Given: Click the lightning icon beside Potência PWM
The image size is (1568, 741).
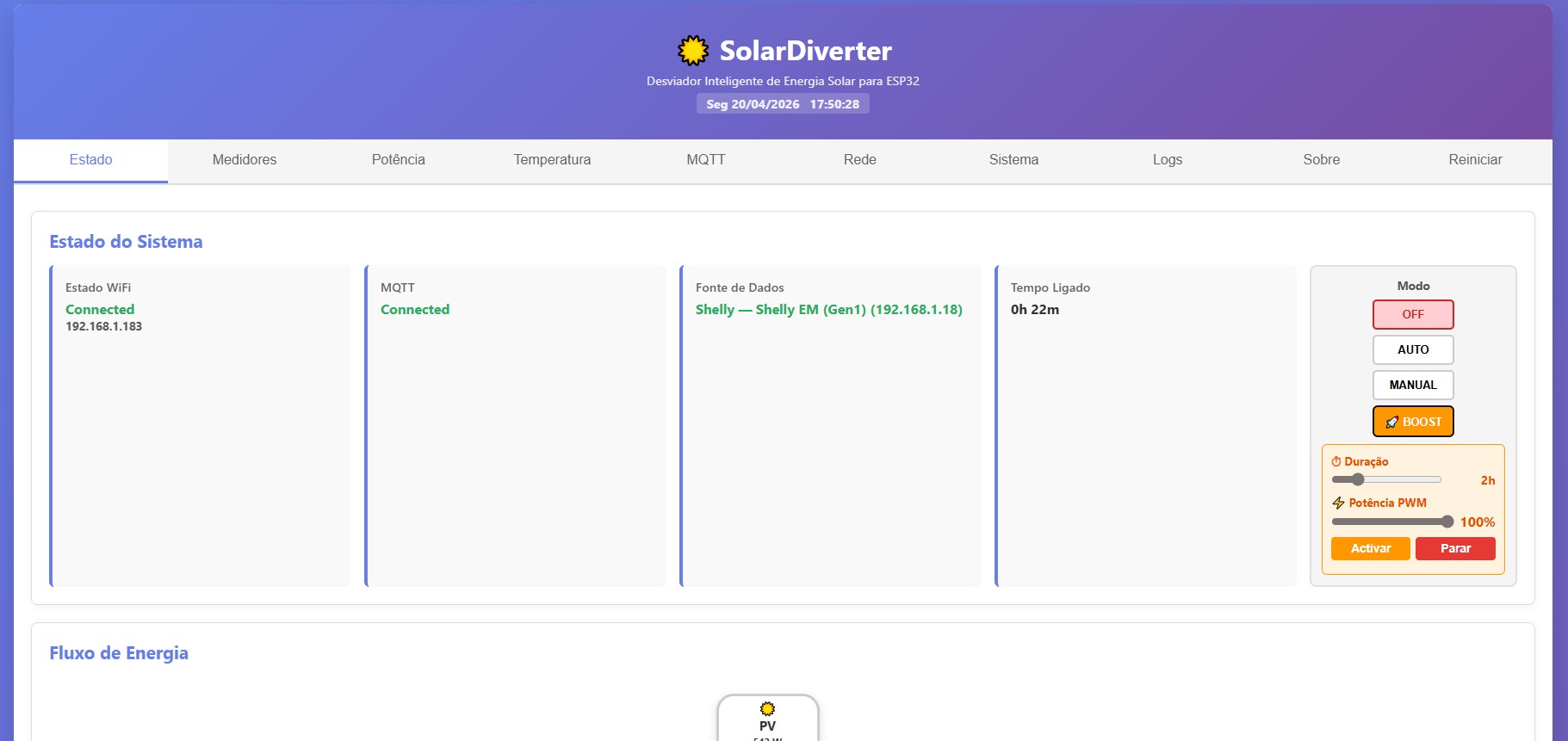Looking at the screenshot, I should pos(1338,503).
